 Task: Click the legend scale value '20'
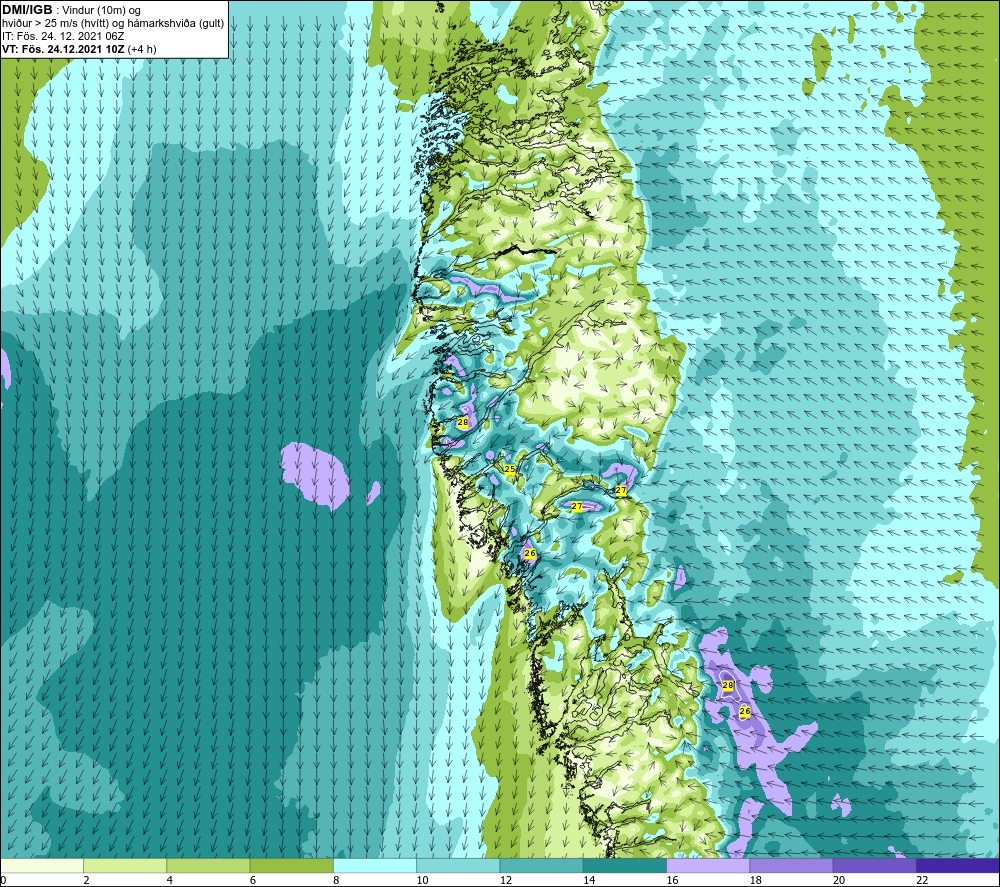coord(839,880)
